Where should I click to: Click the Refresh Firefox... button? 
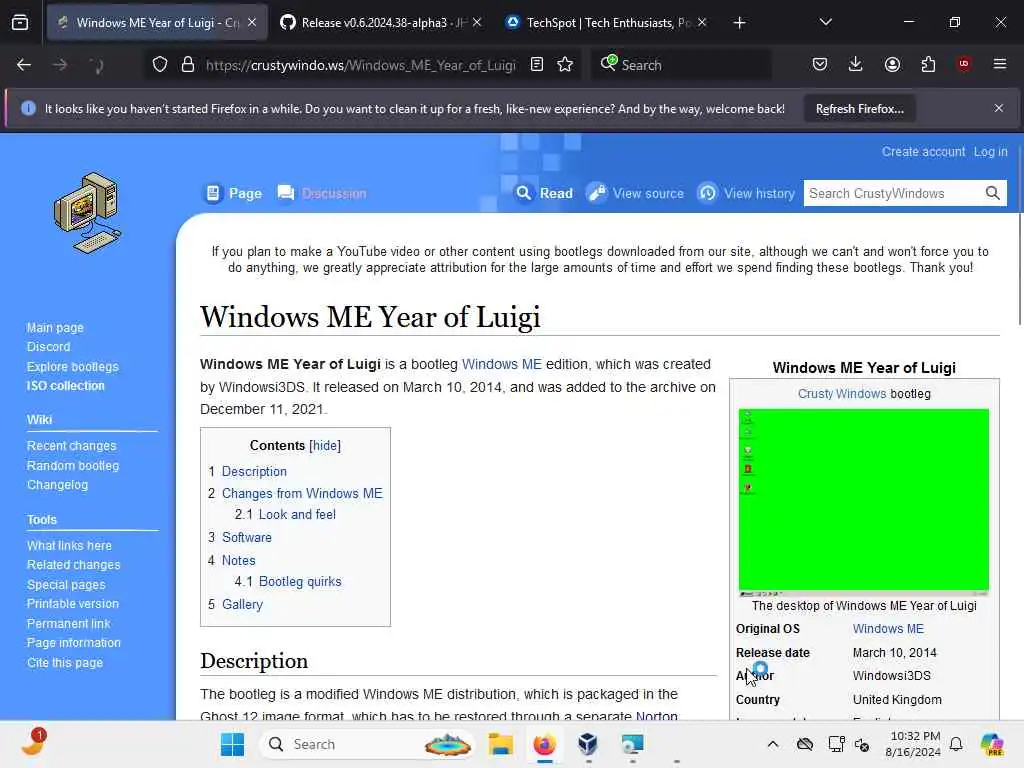tap(859, 109)
